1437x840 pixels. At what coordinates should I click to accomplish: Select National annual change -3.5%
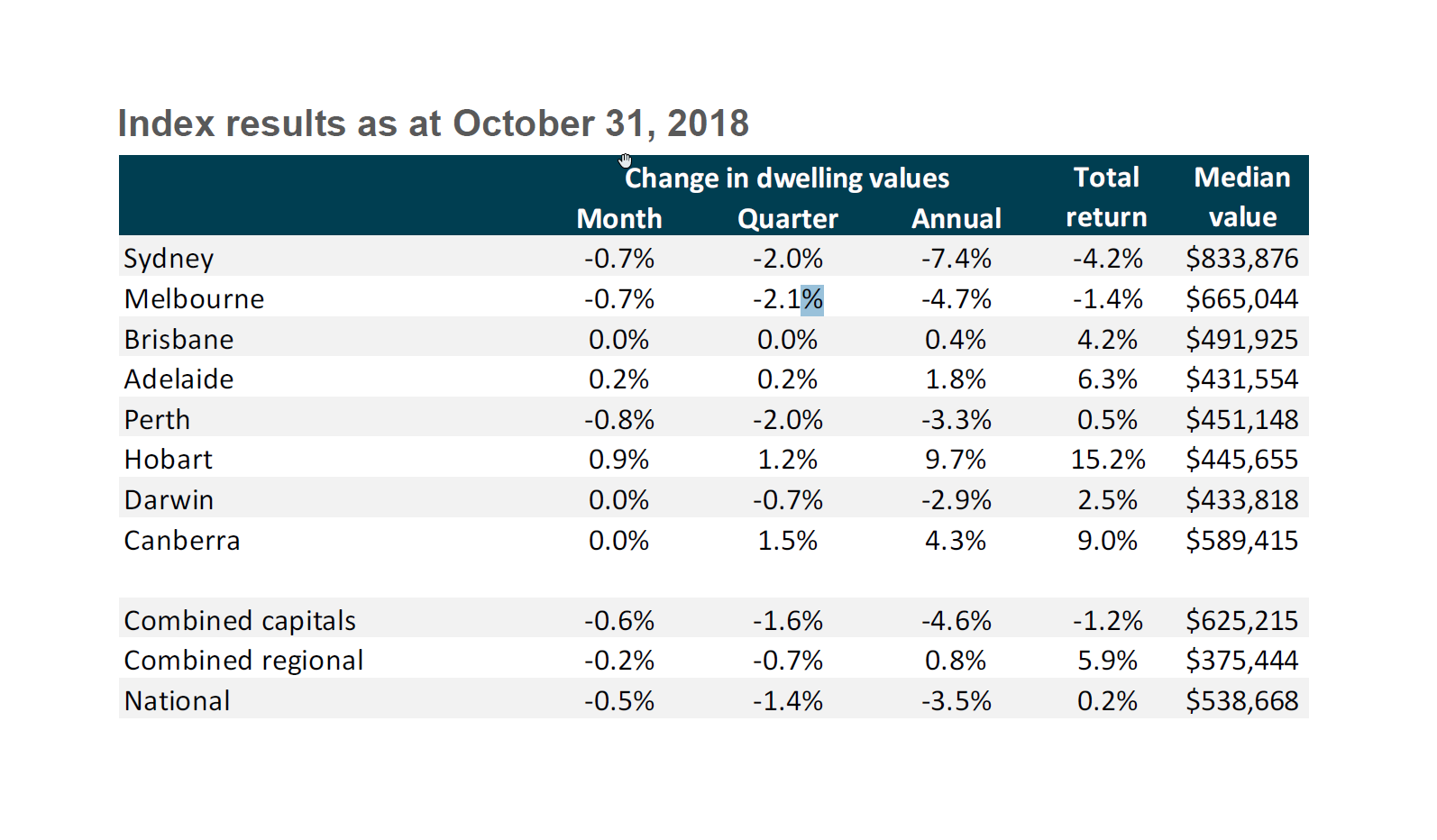coord(956,701)
